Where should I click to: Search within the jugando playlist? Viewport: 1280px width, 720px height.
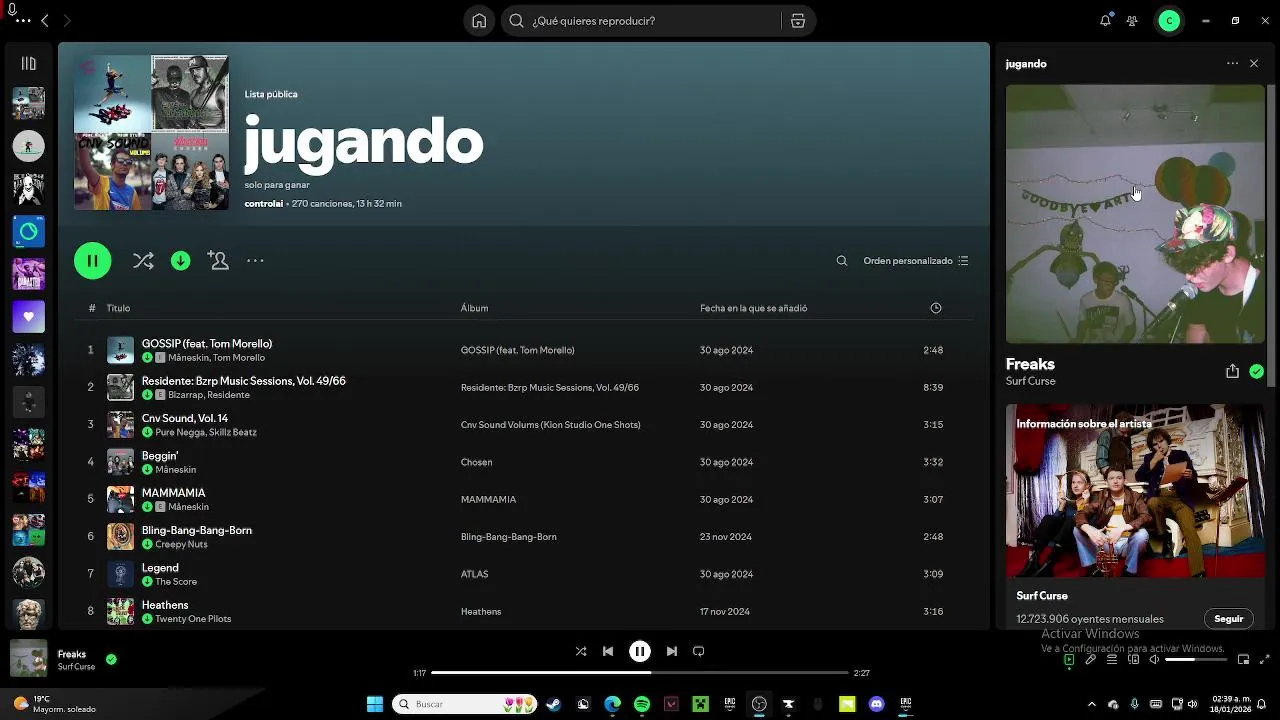[842, 261]
